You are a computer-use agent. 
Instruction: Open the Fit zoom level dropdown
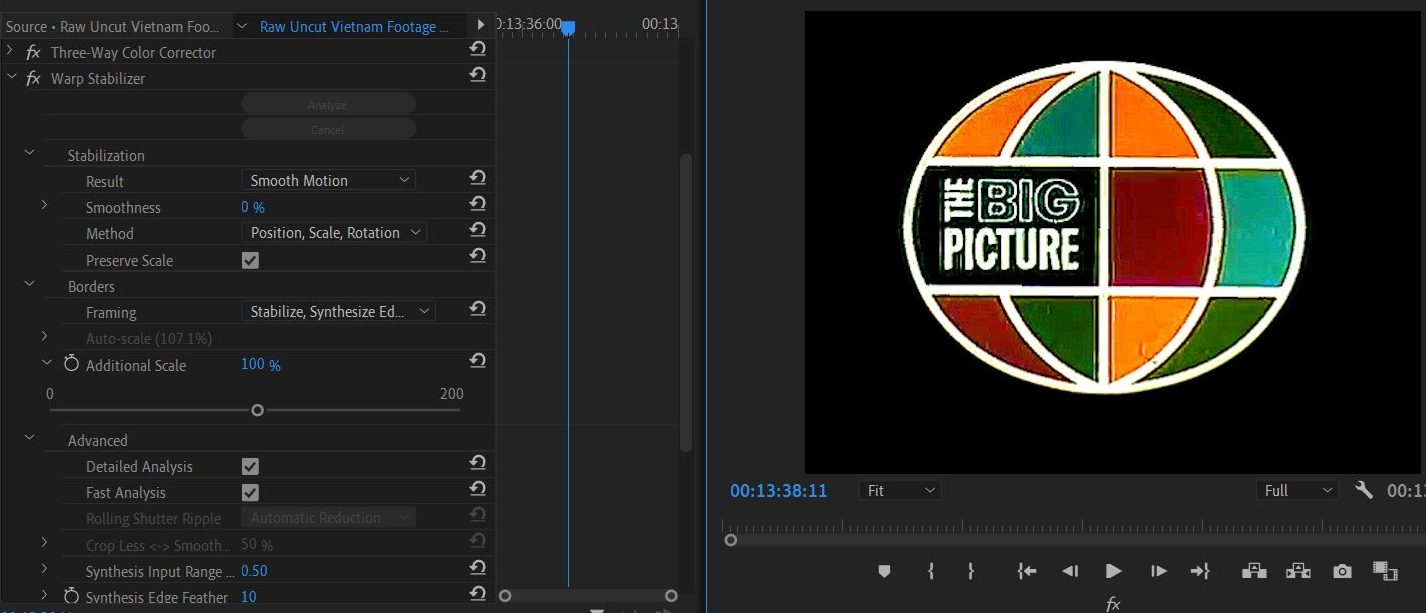[899, 490]
